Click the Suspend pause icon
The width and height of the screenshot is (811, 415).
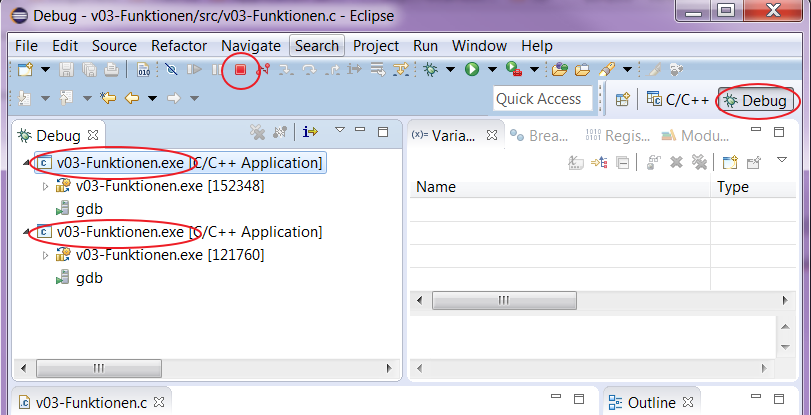217,69
